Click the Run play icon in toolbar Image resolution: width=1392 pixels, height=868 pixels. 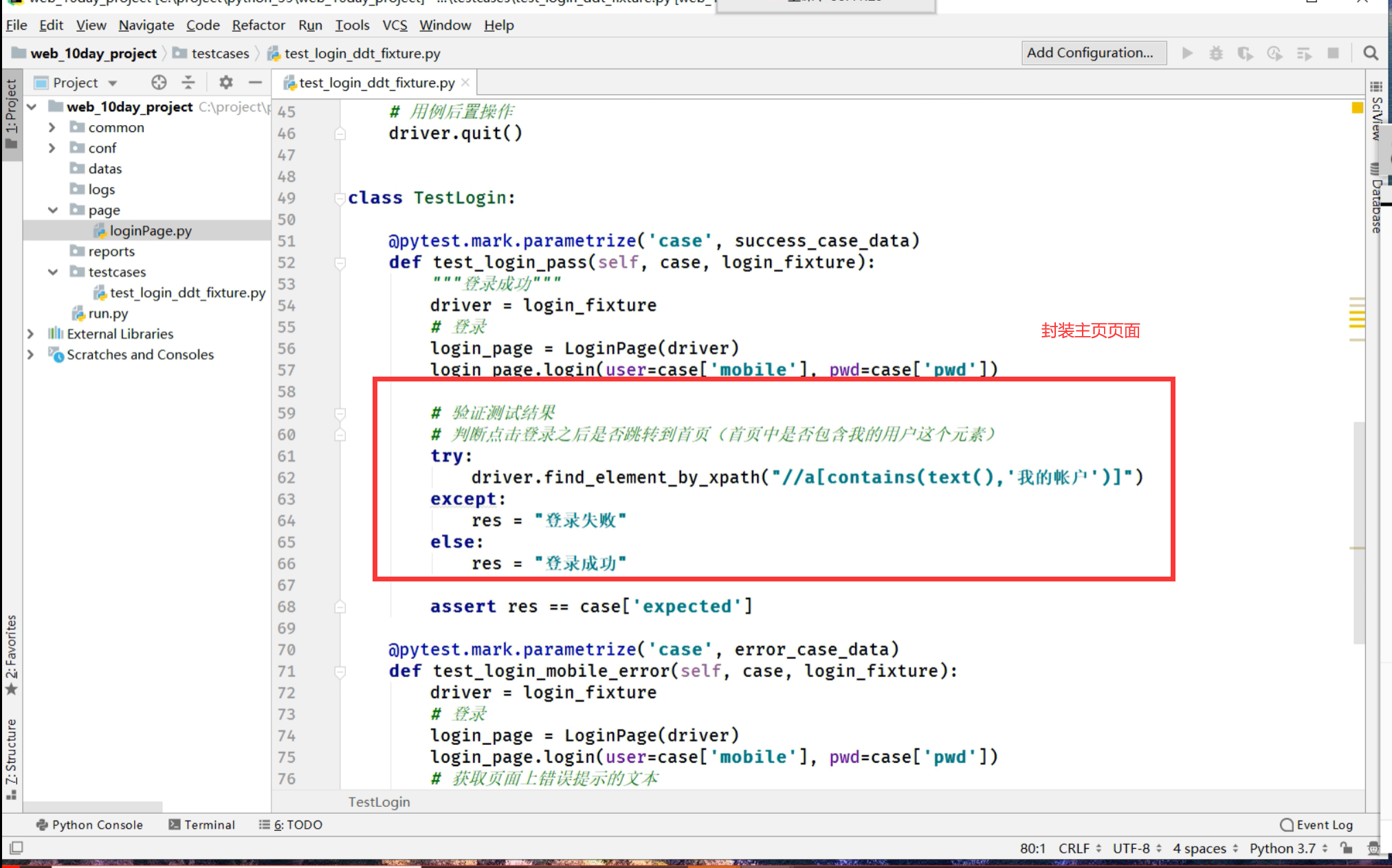pyautogui.click(x=1187, y=54)
